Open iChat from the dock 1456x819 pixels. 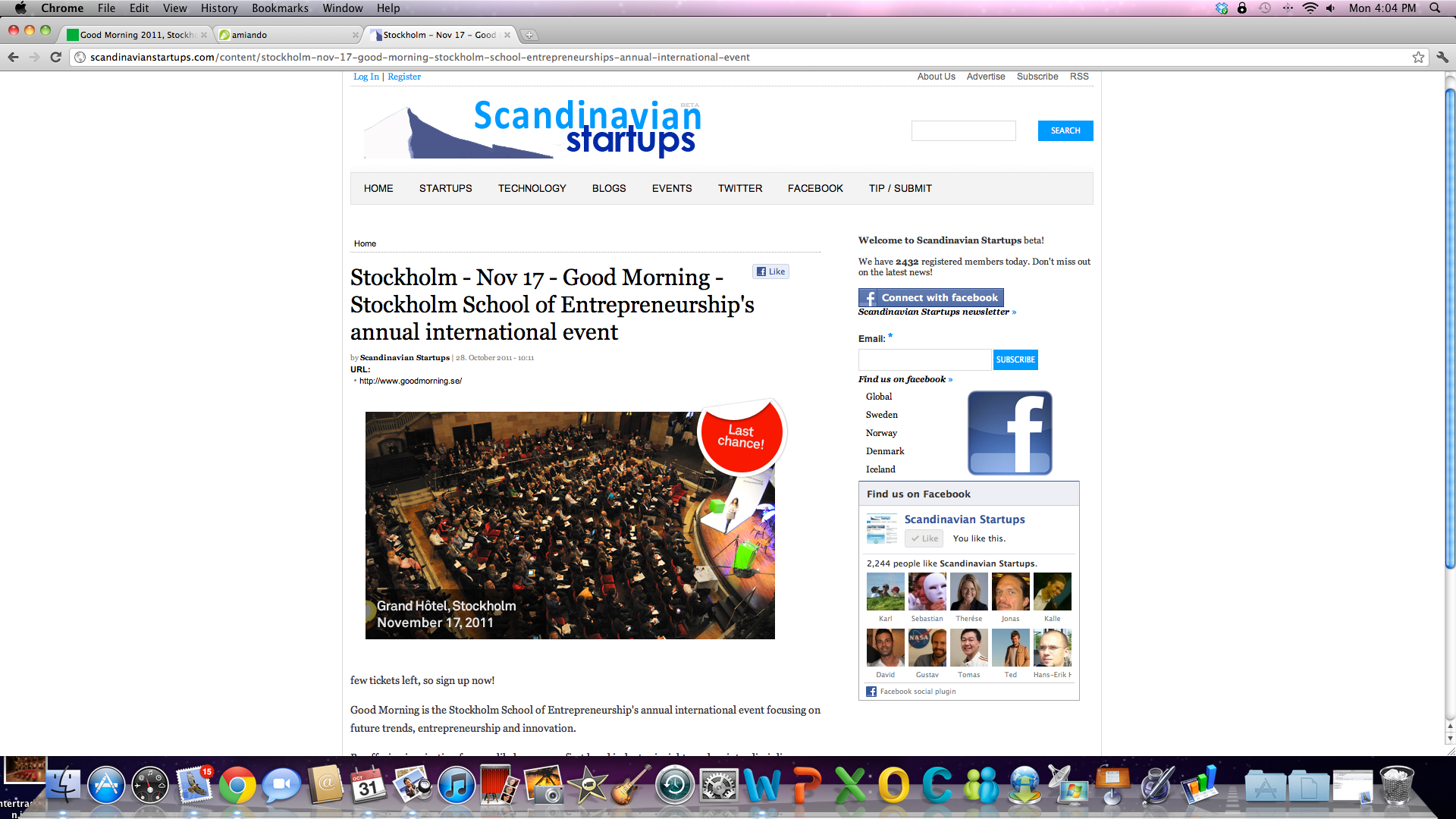[x=281, y=785]
